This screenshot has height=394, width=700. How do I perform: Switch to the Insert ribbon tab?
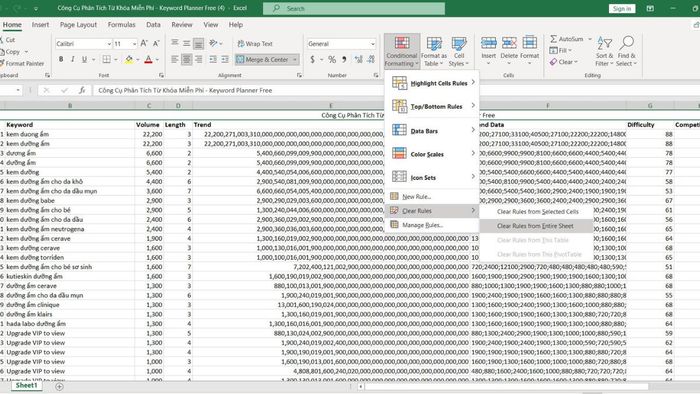(x=40, y=25)
